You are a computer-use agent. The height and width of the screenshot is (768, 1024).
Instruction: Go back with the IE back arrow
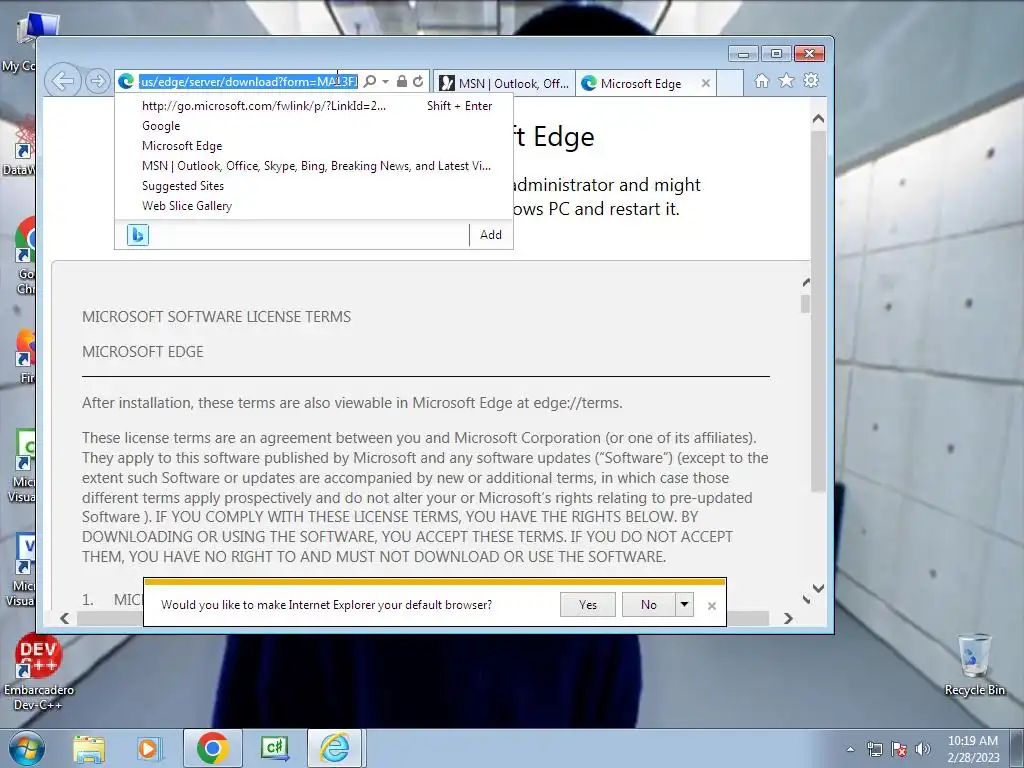(x=63, y=82)
